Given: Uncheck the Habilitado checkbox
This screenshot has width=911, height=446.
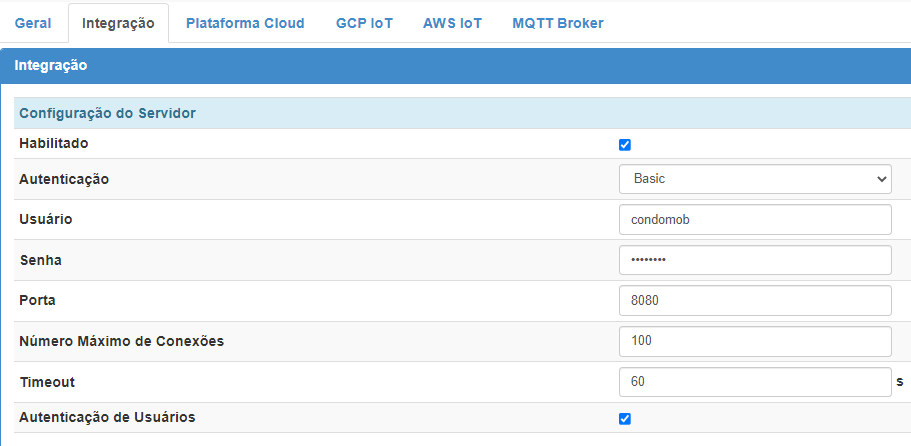Looking at the screenshot, I should 625,144.
